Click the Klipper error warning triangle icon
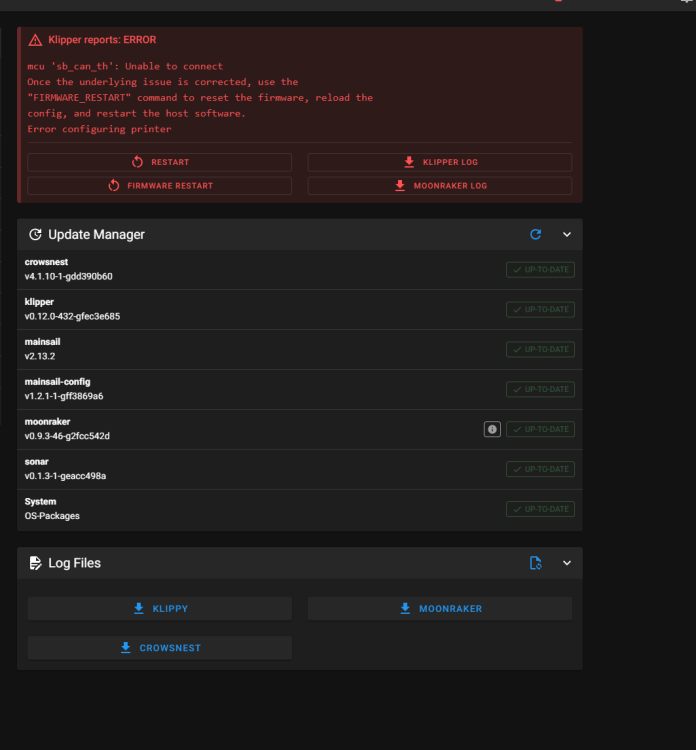The width and height of the screenshot is (696, 750). coord(35,40)
